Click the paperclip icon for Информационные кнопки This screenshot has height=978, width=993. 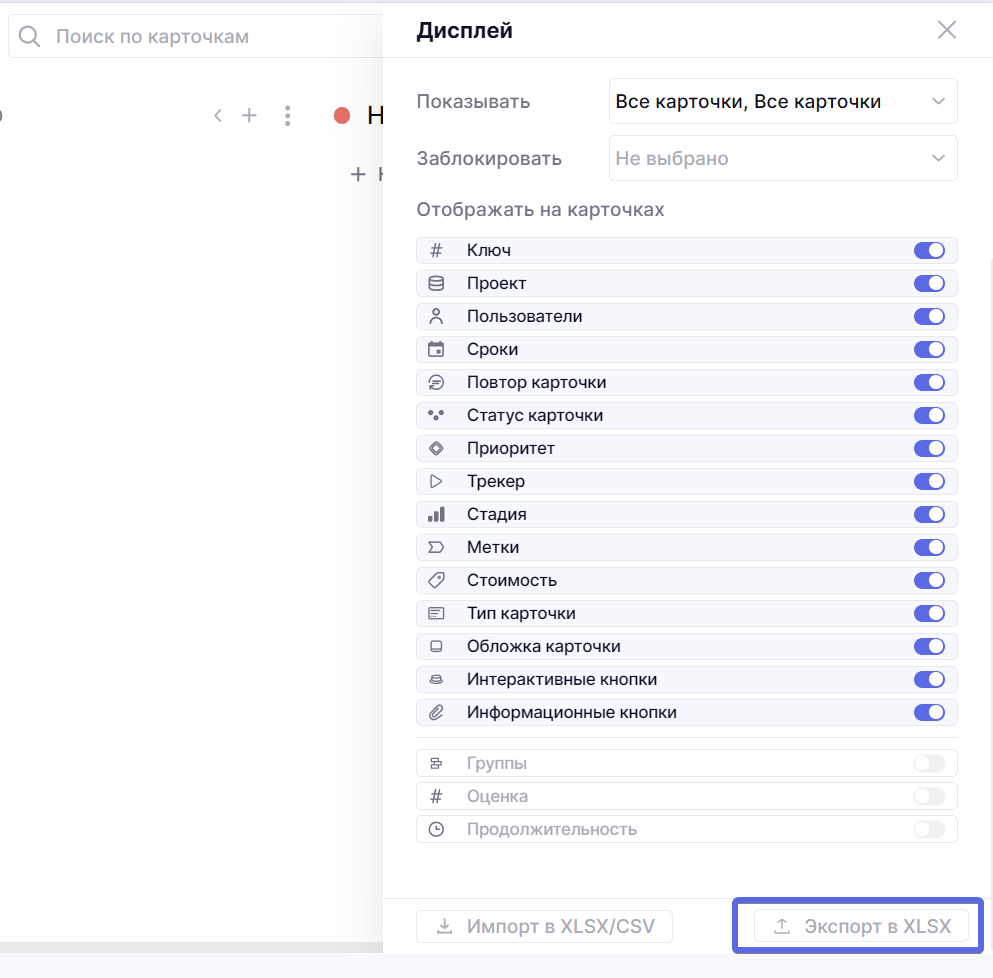pos(436,713)
